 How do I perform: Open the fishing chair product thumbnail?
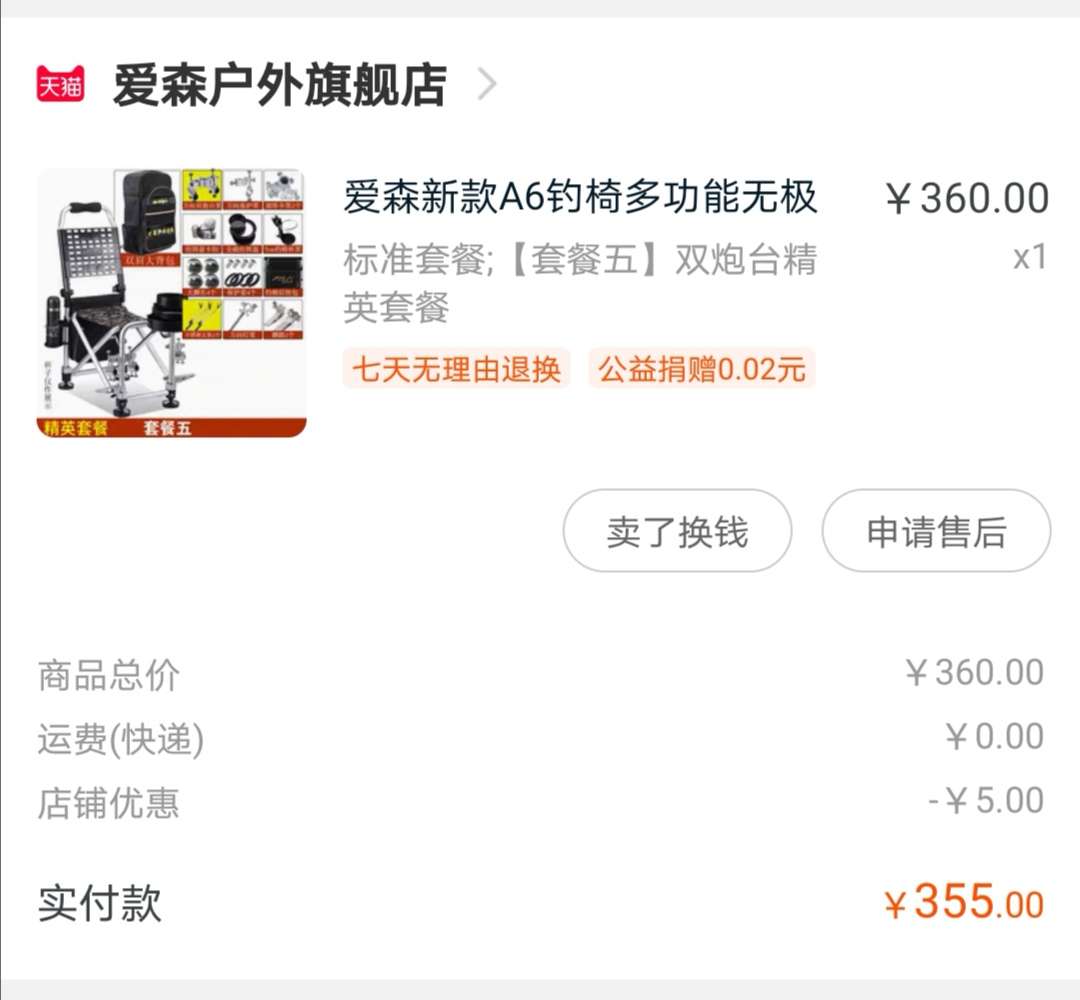172,303
